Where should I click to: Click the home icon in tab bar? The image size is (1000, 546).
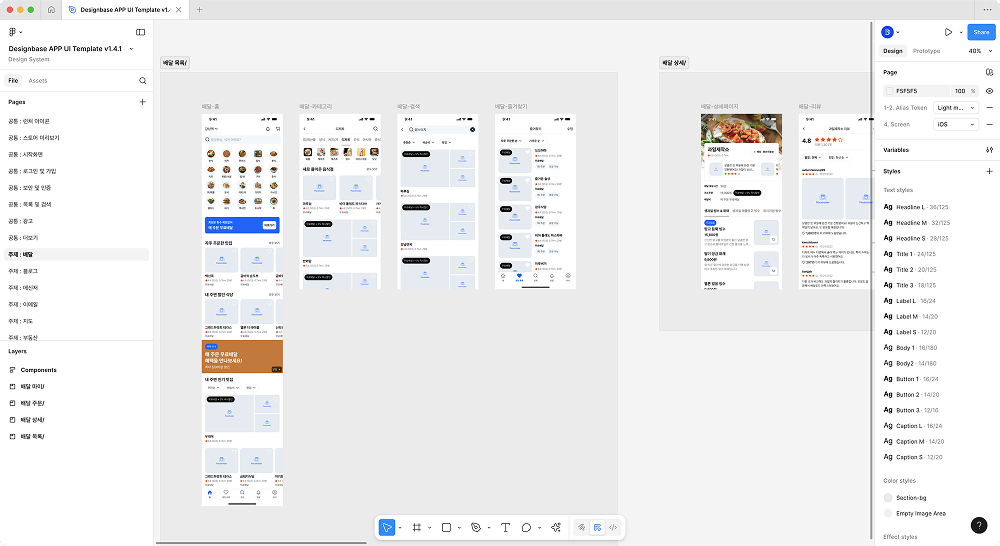pyautogui.click(x=51, y=9)
